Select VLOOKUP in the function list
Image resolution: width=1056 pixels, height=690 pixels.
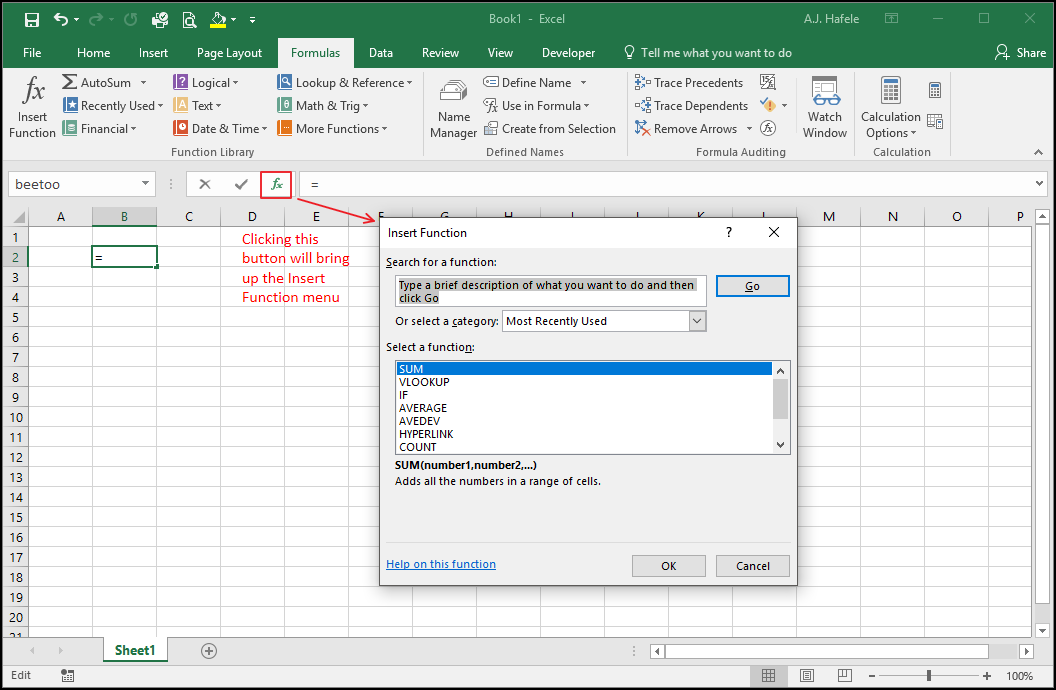[583, 382]
